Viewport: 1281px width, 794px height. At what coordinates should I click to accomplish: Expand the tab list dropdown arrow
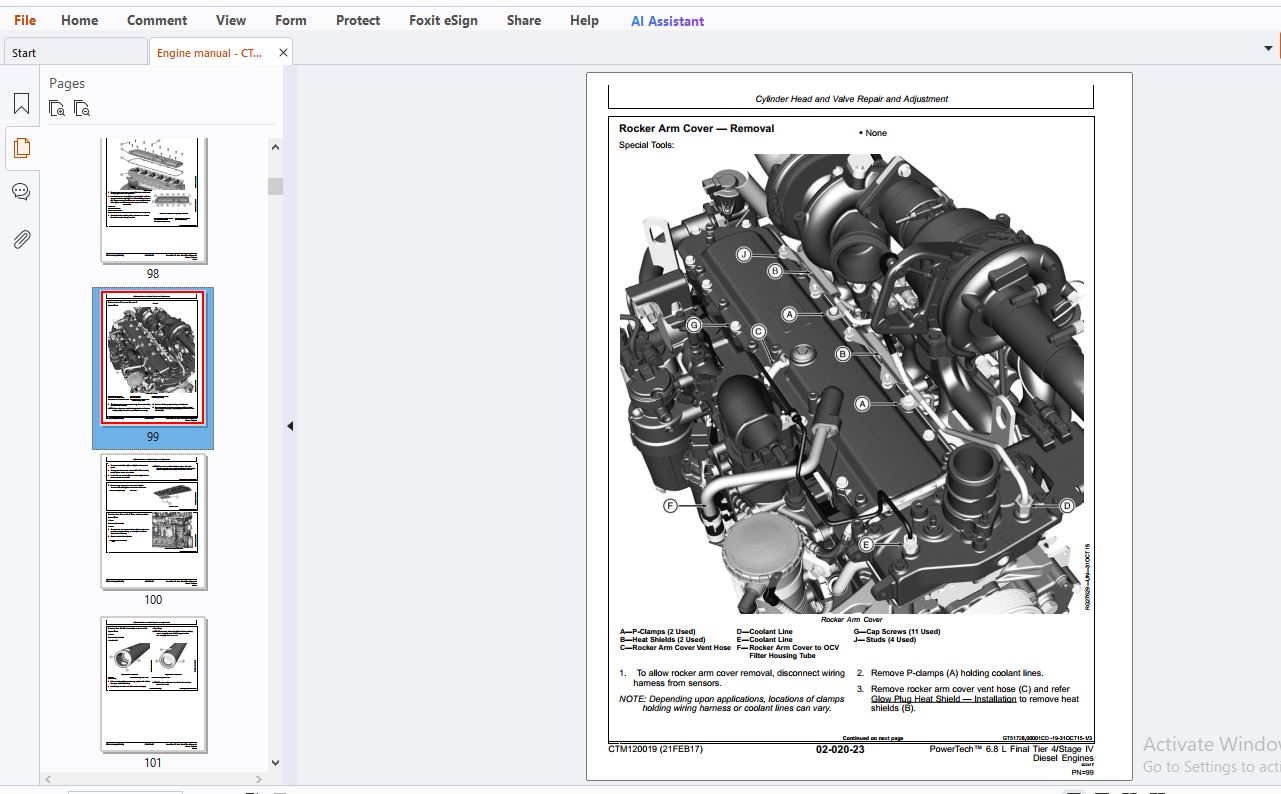pyautogui.click(x=1269, y=48)
